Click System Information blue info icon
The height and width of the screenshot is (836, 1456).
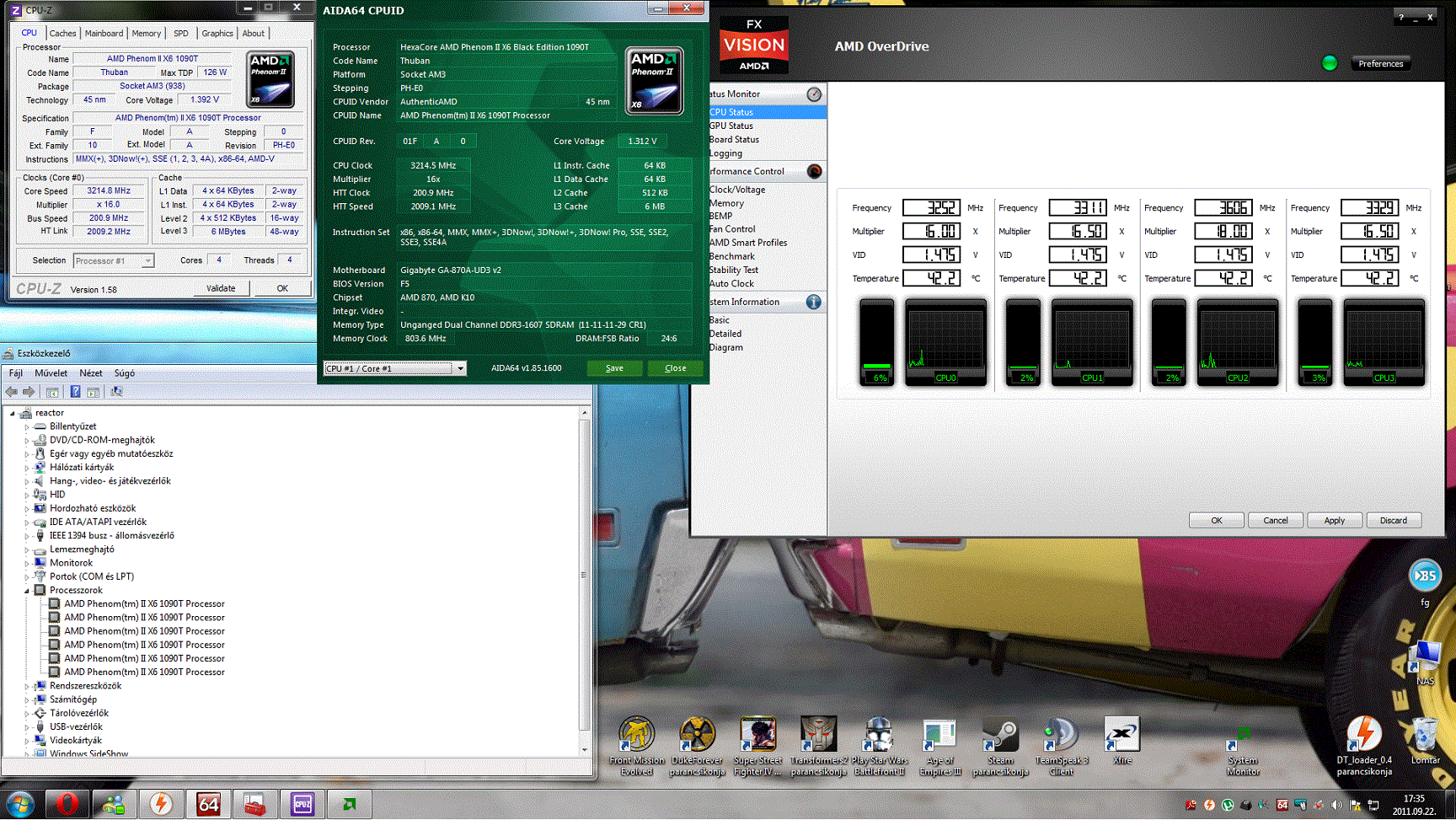(x=814, y=302)
